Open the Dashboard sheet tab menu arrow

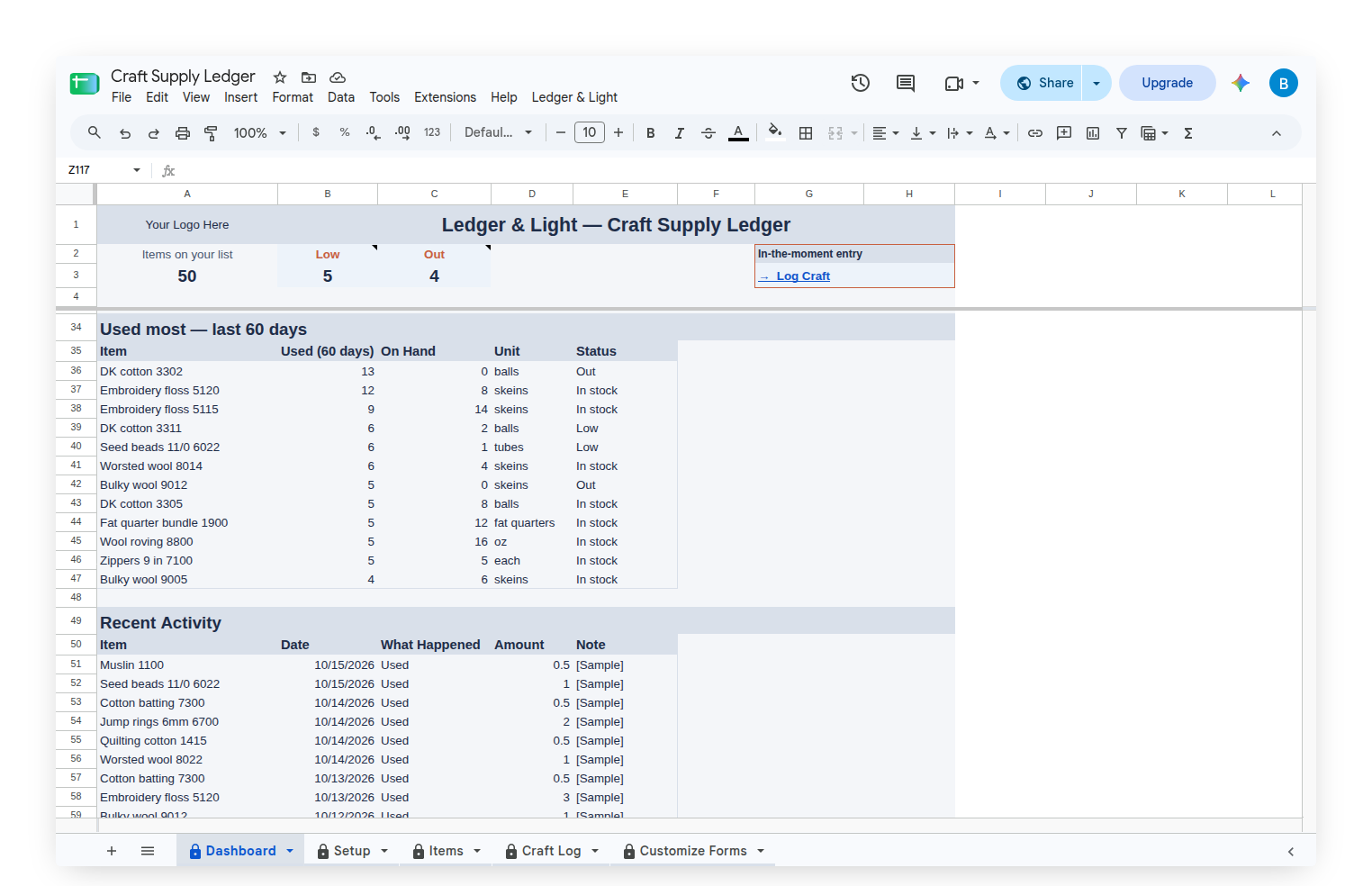point(290,851)
